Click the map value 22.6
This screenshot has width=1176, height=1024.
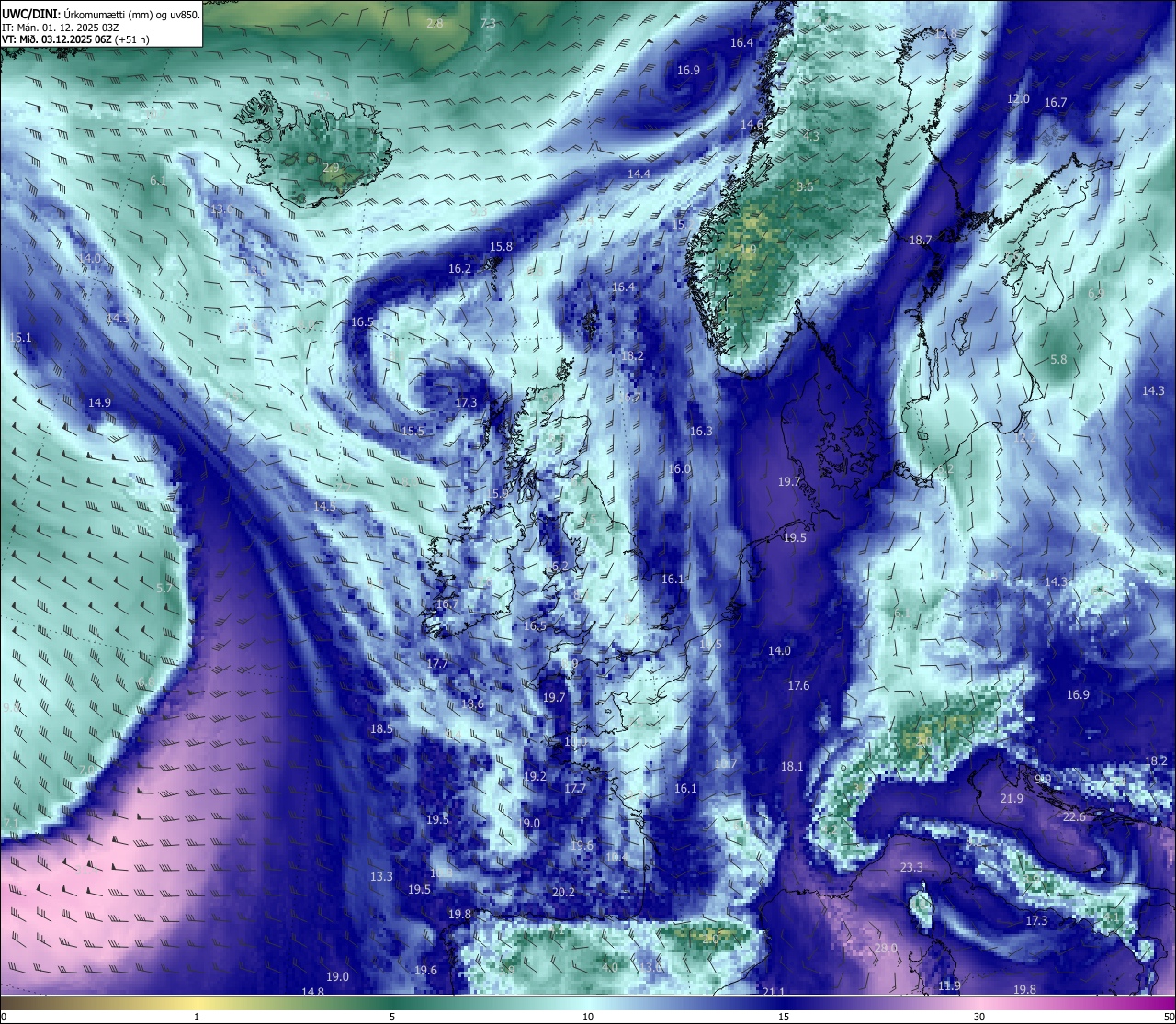coord(1074,817)
